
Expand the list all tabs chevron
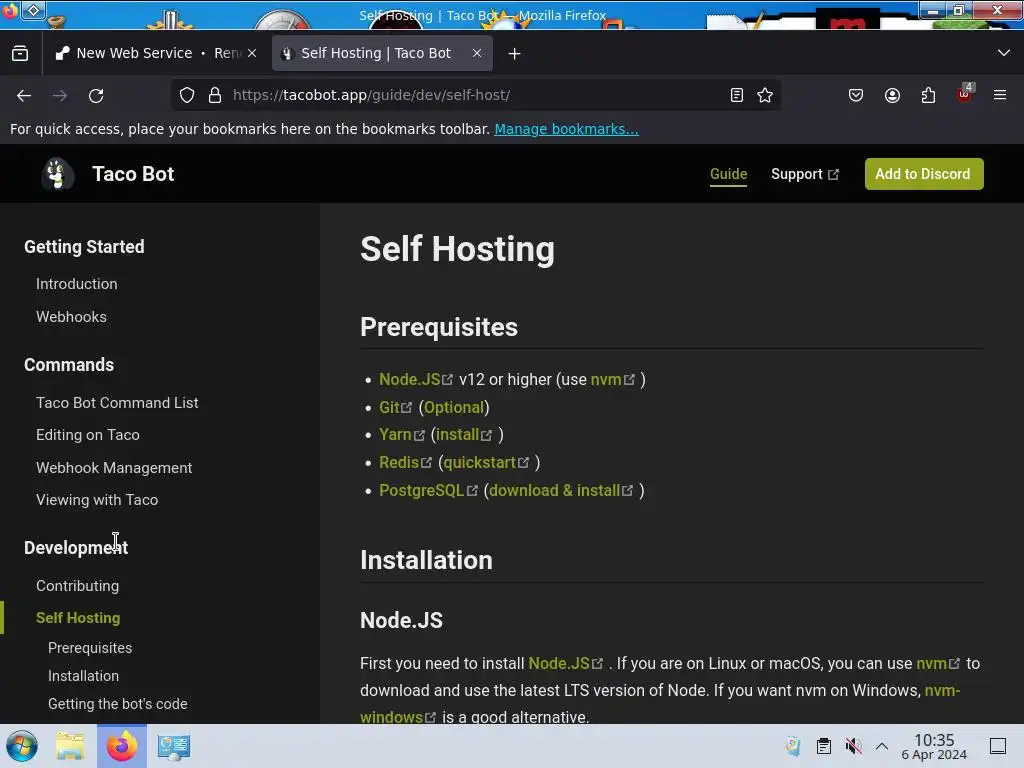tap(1004, 53)
